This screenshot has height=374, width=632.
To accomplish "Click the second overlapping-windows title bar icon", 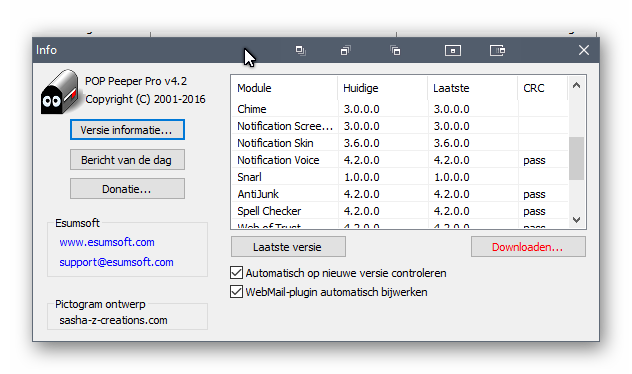I will coord(345,50).
